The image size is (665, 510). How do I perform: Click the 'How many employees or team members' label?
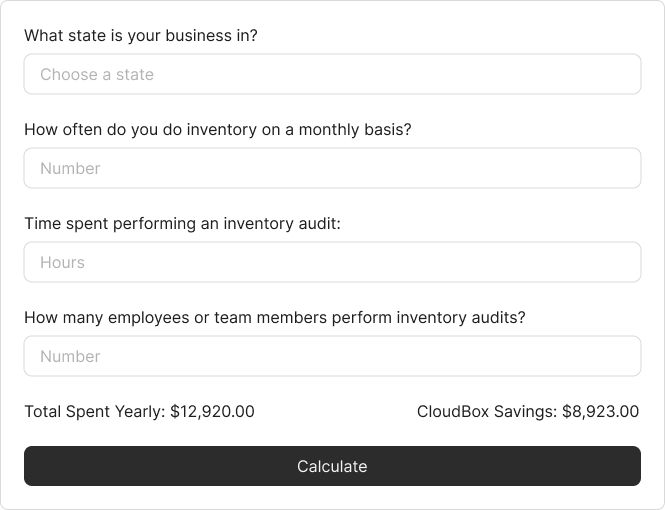coord(274,318)
